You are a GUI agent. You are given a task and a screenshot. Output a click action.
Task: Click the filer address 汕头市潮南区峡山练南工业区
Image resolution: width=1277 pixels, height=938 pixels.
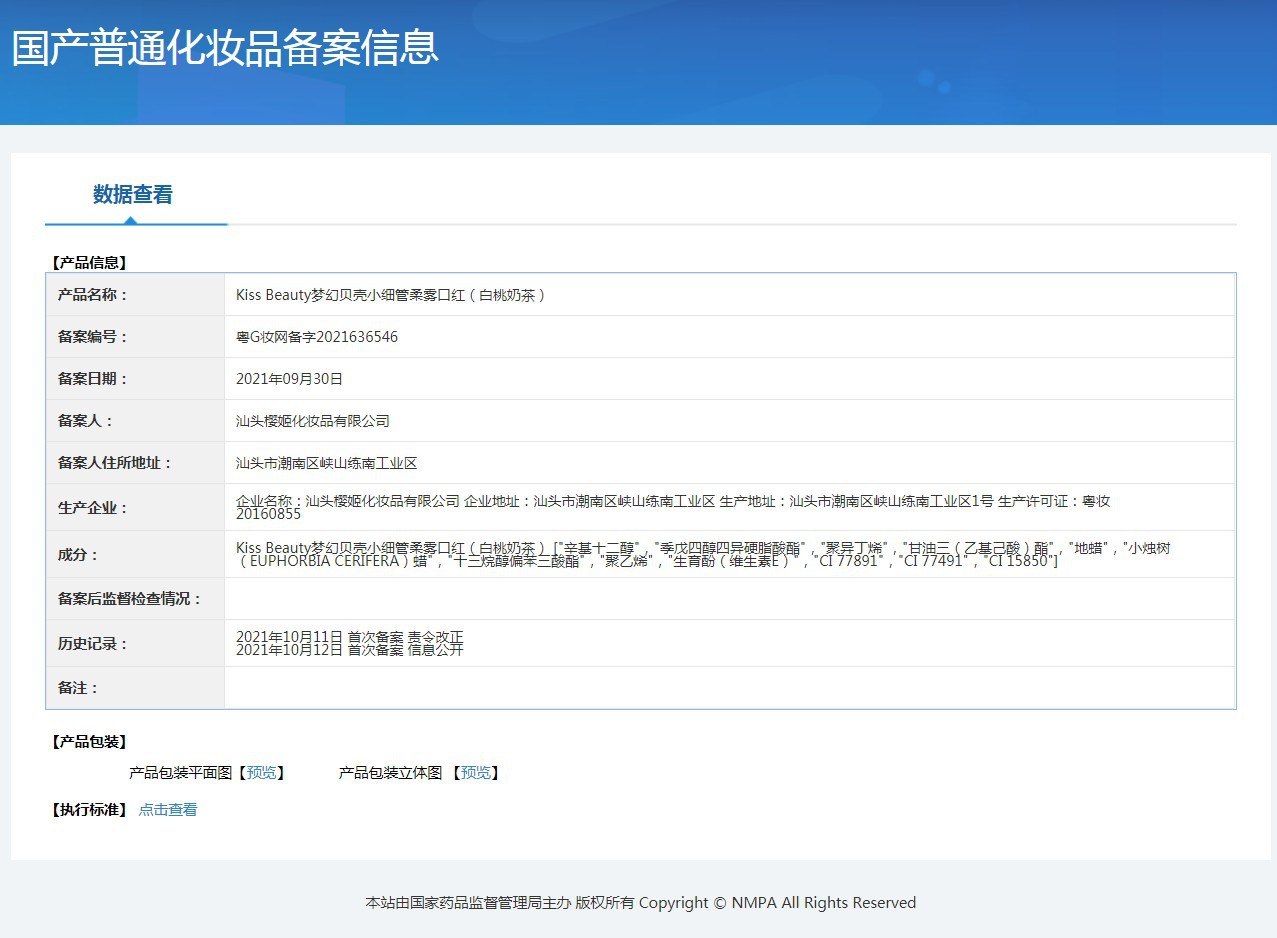326,463
